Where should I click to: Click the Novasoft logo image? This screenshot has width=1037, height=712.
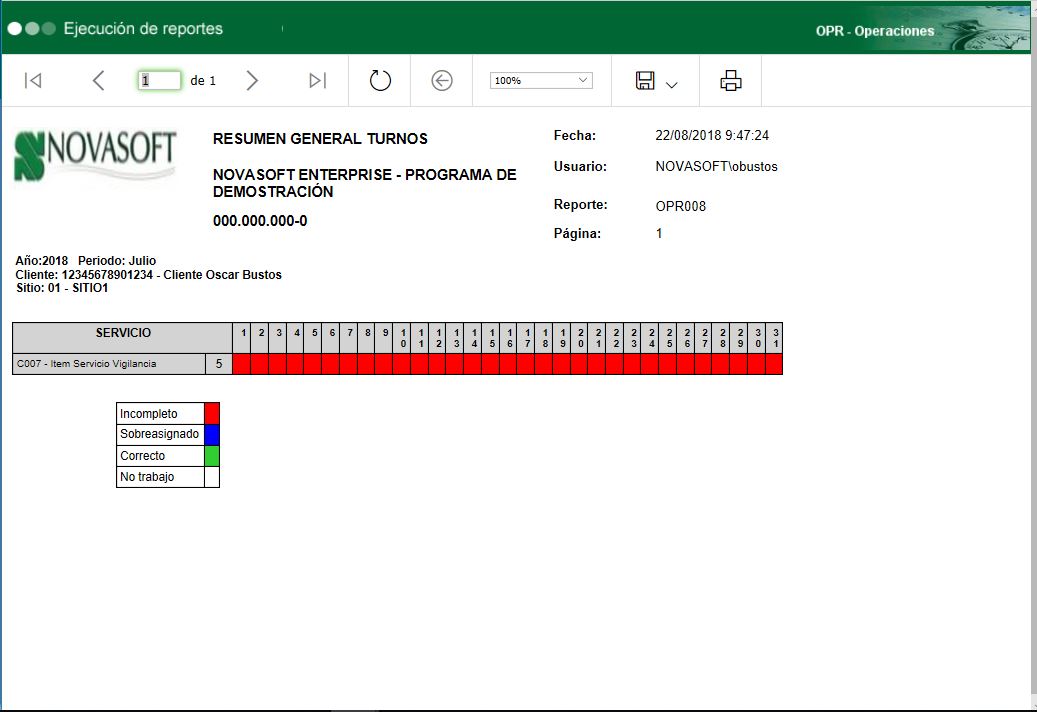tap(96, 155)
